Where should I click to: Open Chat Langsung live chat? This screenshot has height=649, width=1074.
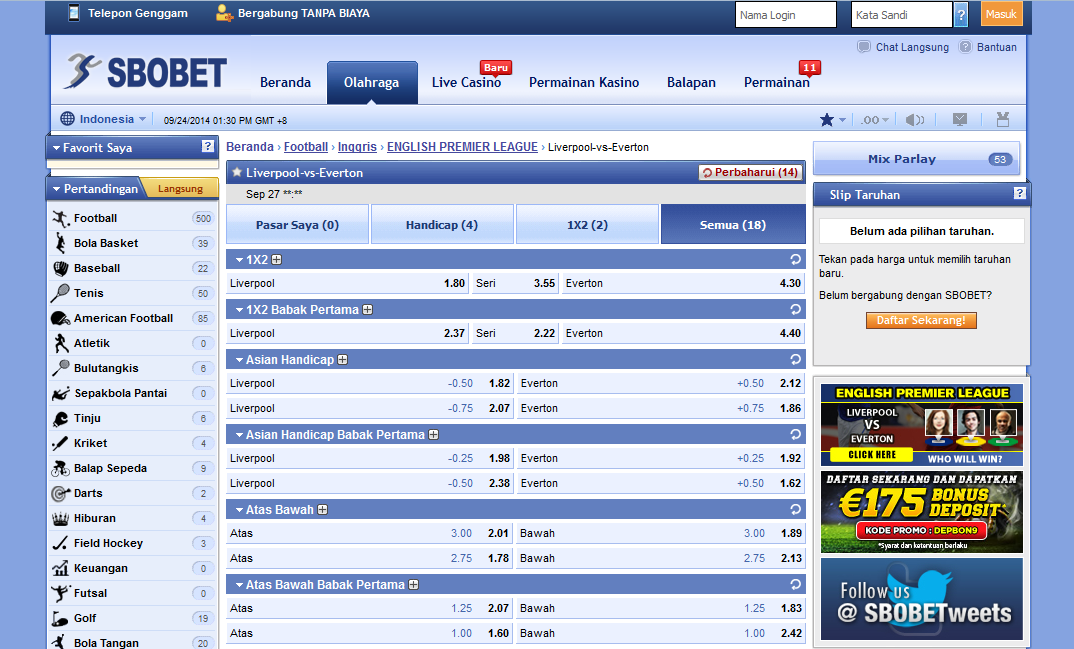[x=903, y=47]
